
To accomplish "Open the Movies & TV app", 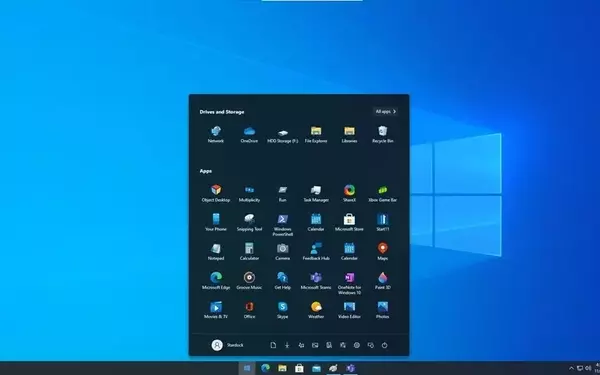I will click(216, 310).
